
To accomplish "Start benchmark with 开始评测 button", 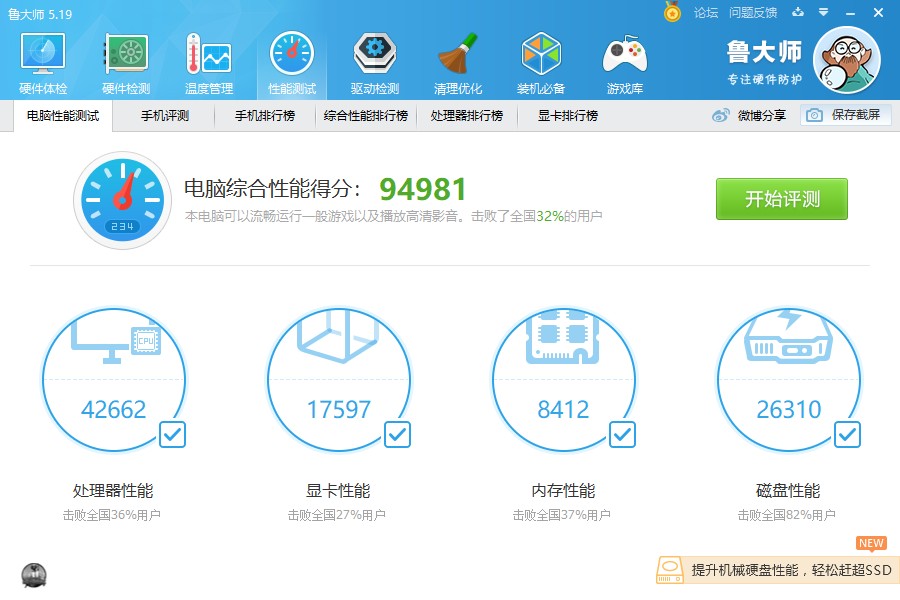I will [781, 198].
